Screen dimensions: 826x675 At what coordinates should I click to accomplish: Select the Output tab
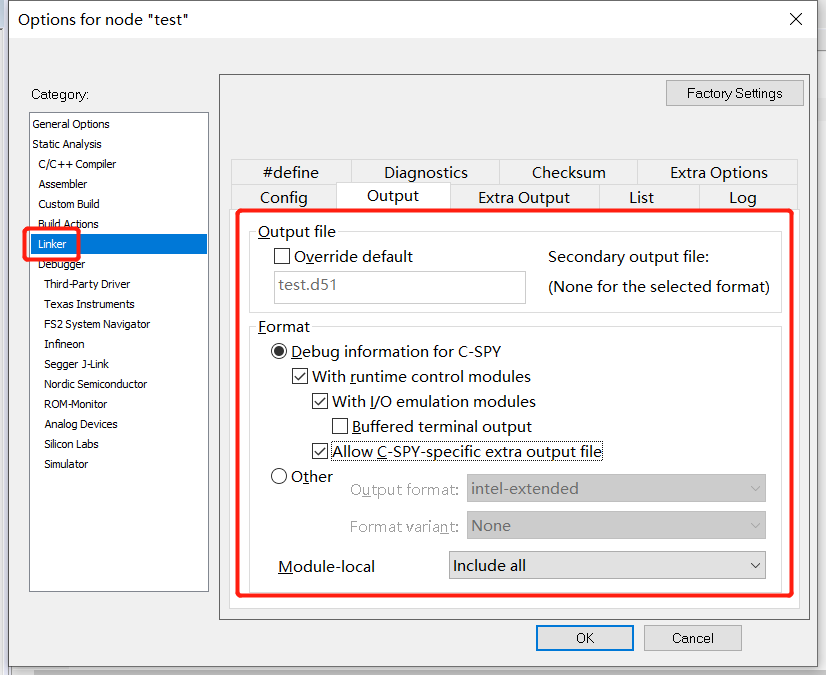tap(393, 196)
